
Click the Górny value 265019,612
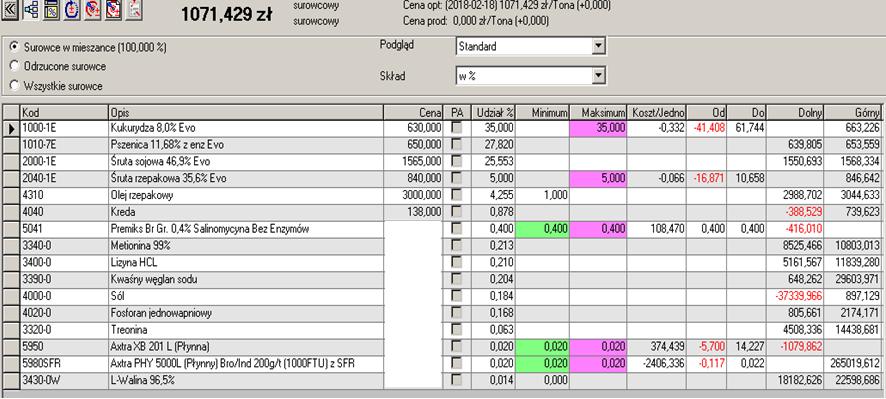[x=851, y=363]
